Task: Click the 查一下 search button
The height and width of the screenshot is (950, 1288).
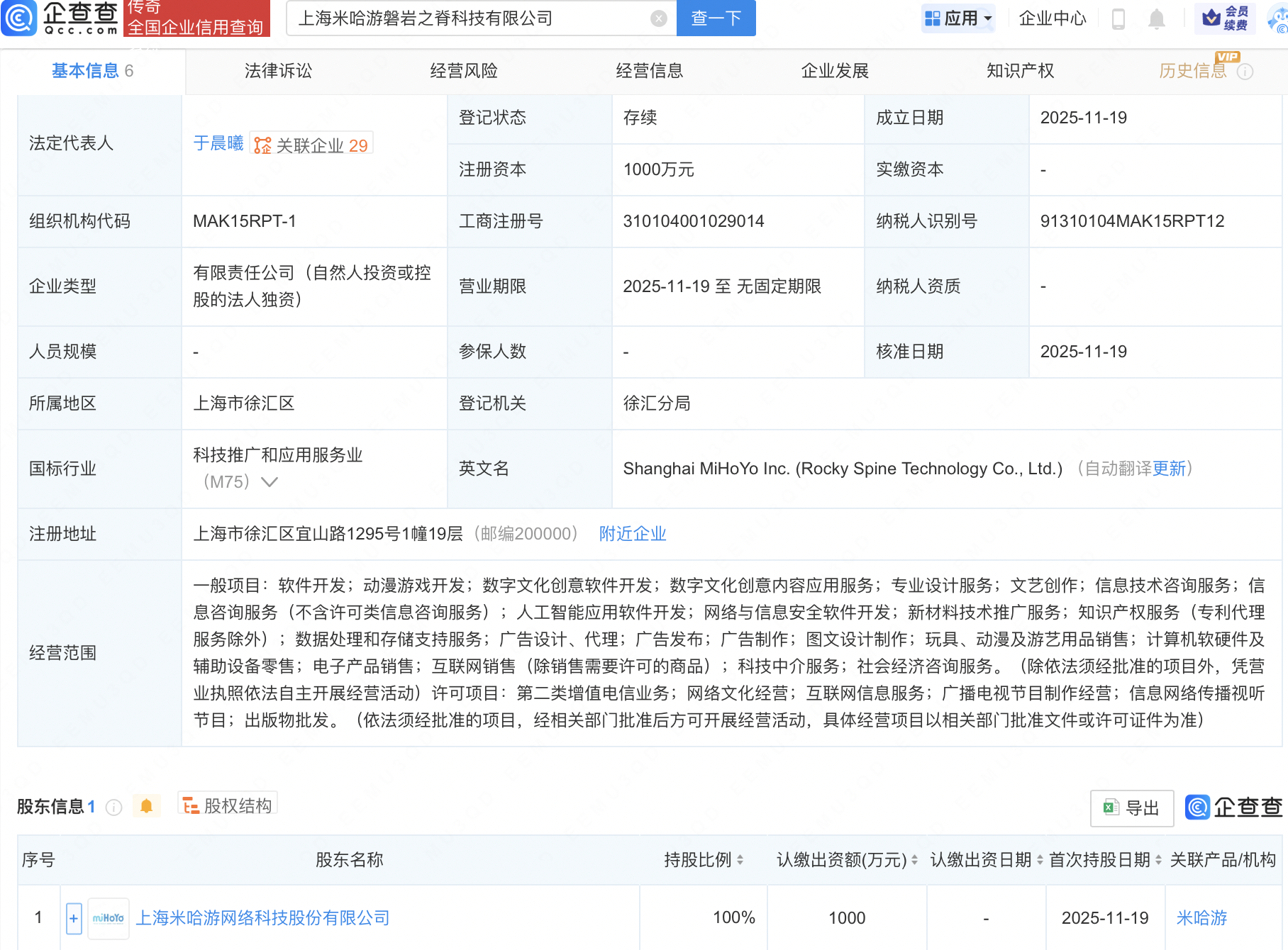Action: click(716, 18)
